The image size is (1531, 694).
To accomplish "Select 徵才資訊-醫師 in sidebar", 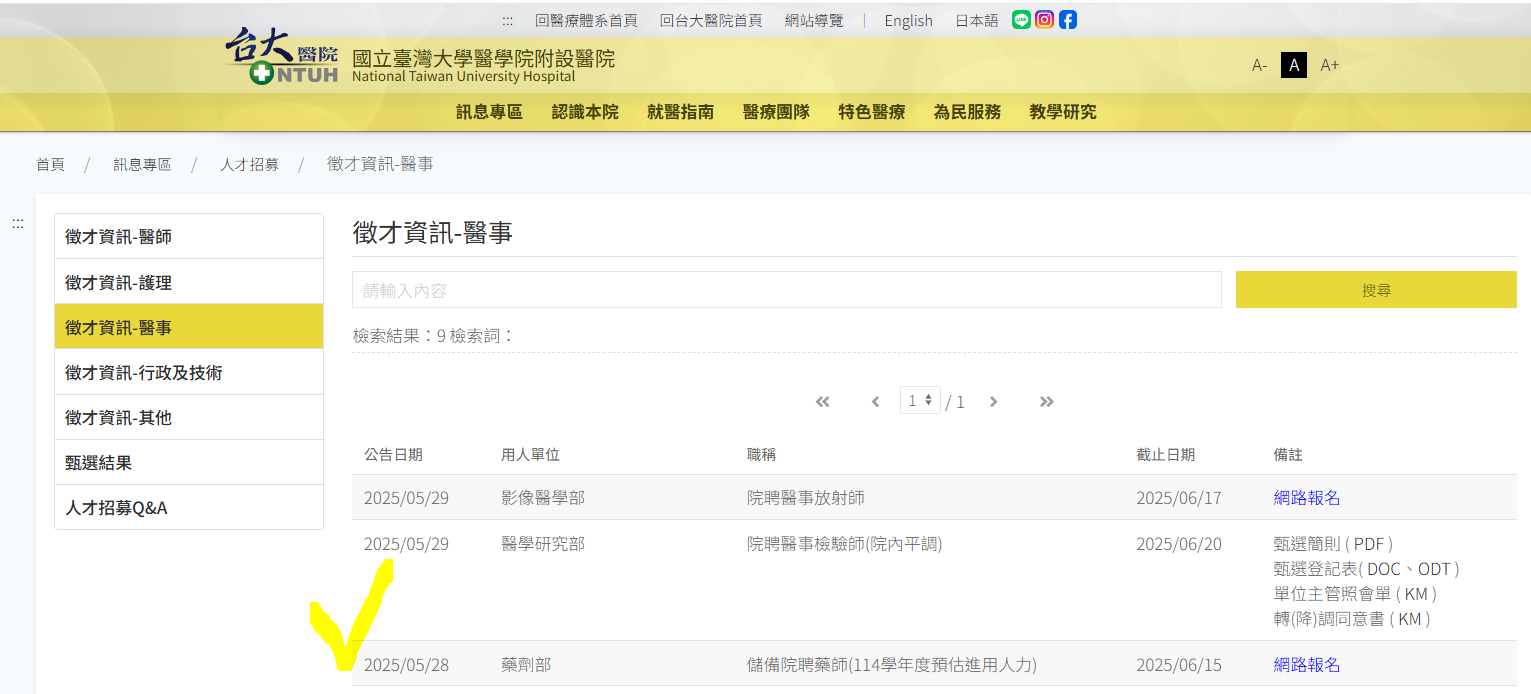I will click(189, 236).
